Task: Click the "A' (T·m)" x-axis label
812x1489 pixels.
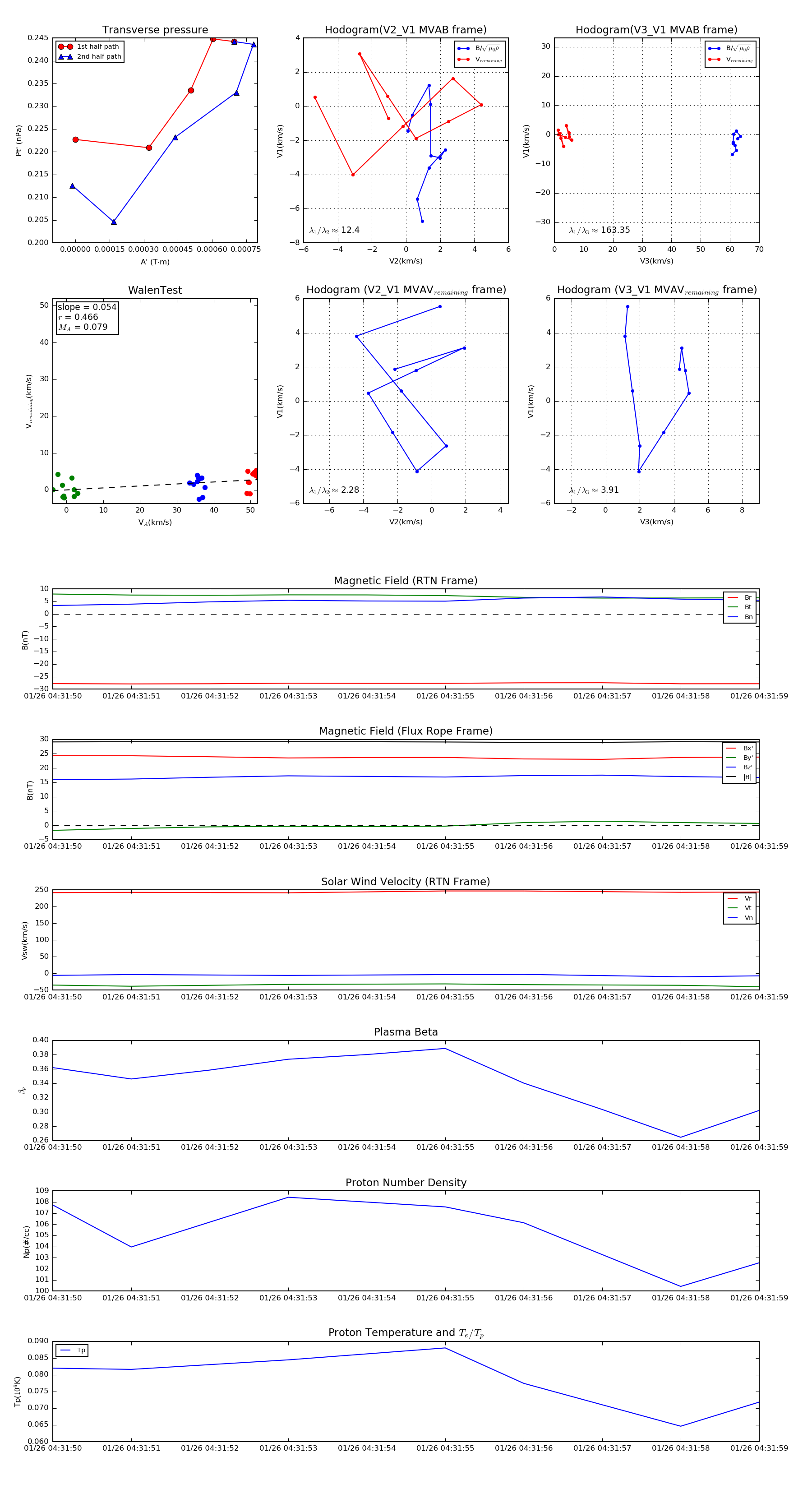Action: [x=155, y=262]
